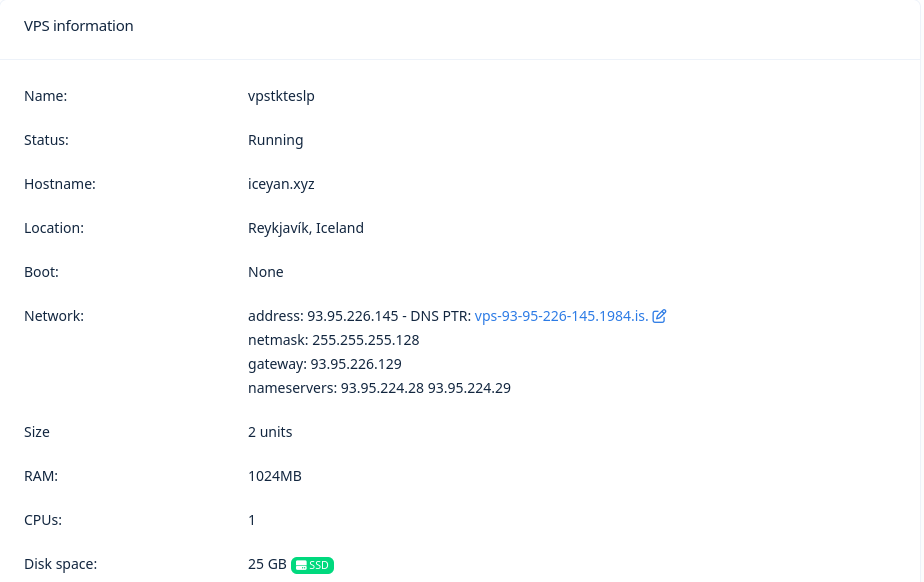The image size is (924, 582).
Task: Open the vps-93-95-226-145.1984.is. PTR link
Action: [561, 316]
